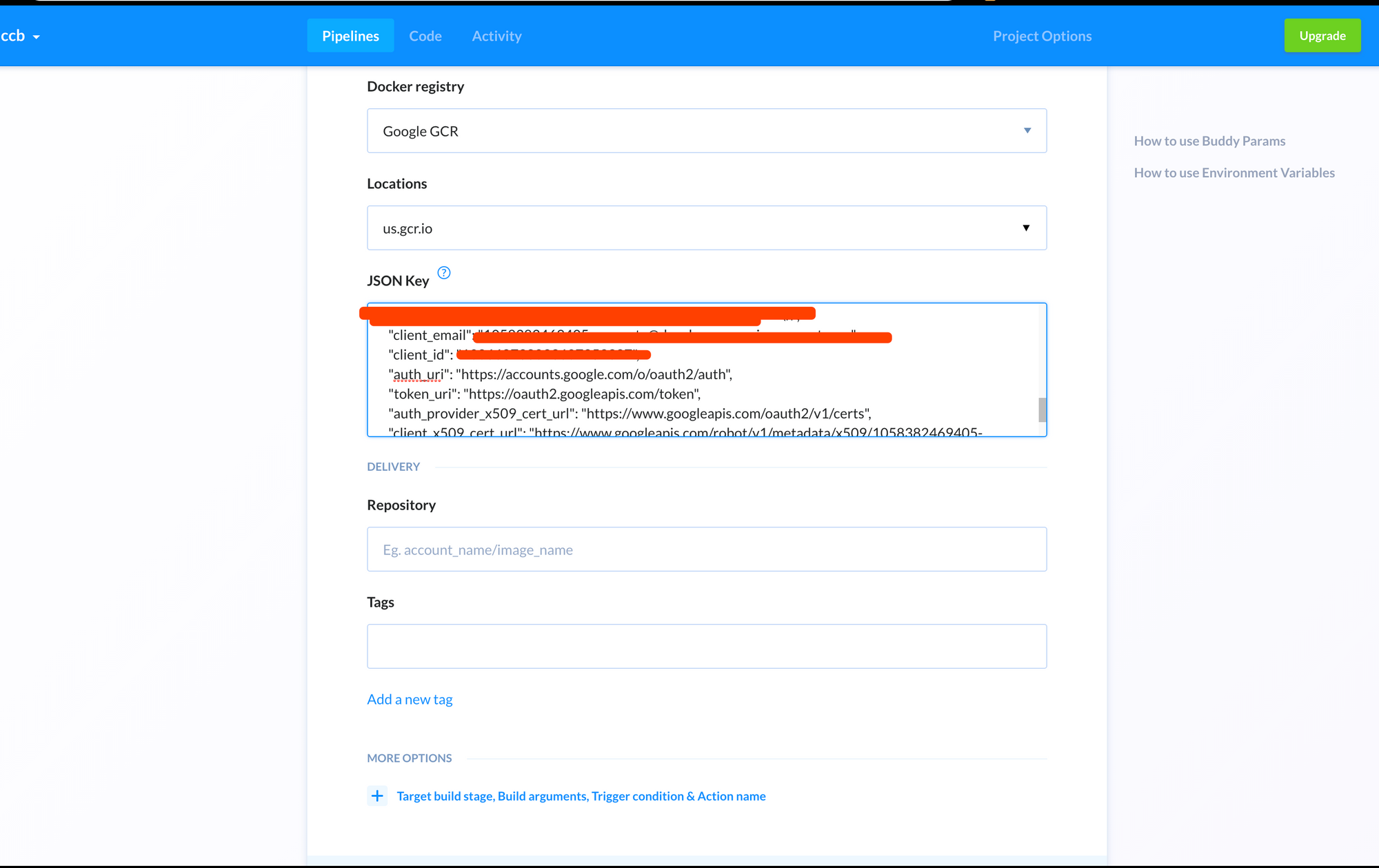Grab the JSON Key textarea scrollbar thumb

point(1042,410)
